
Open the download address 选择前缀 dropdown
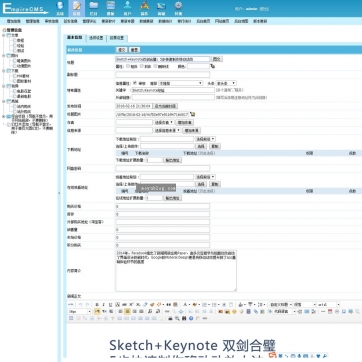coord(205,139)
